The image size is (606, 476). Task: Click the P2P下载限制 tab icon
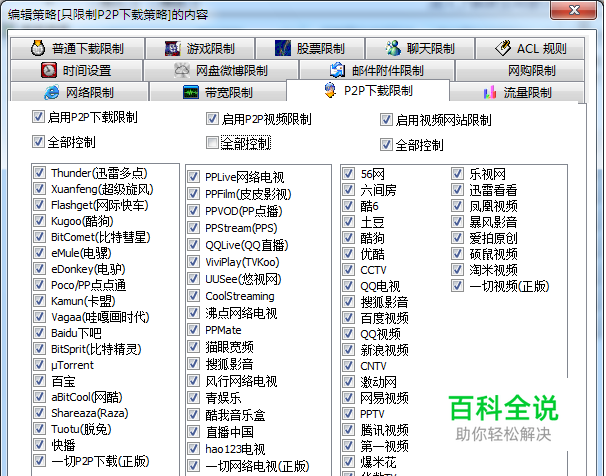click(x=330, y=90)
